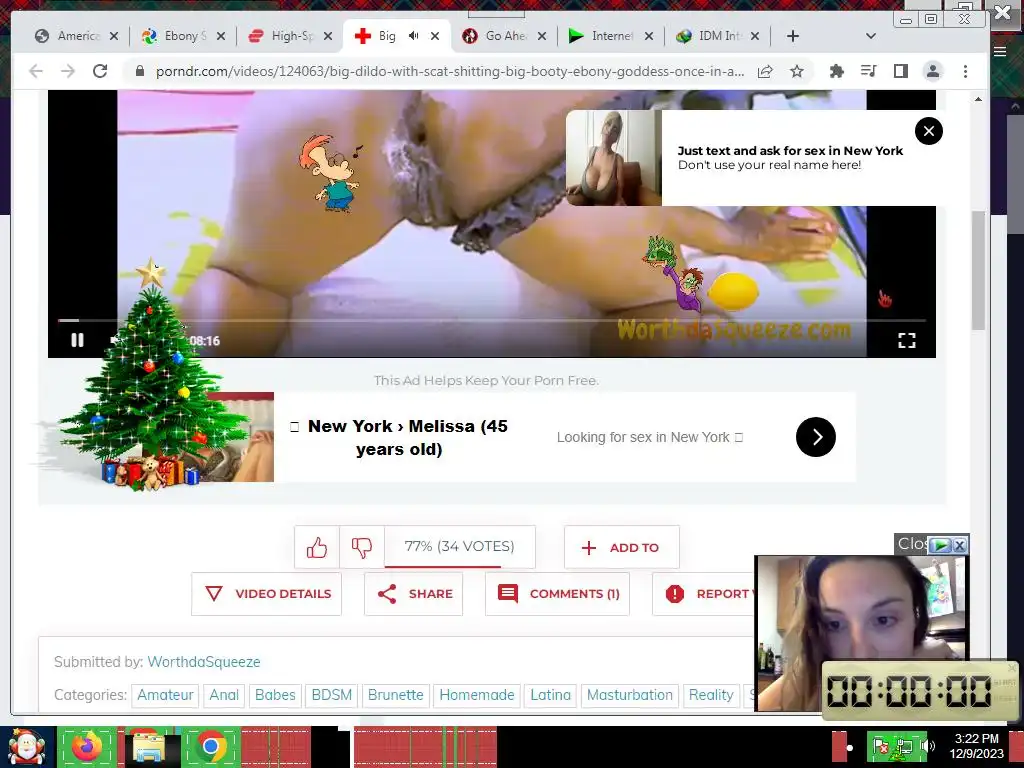
Task: Click the browser forward arrow
Action: coord(68,71)
